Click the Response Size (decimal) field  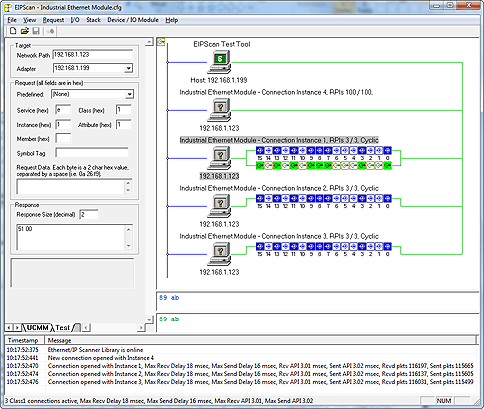89,215
